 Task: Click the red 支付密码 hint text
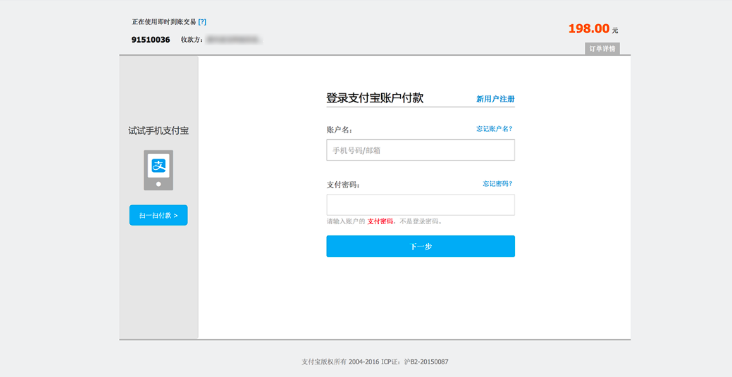380,221
